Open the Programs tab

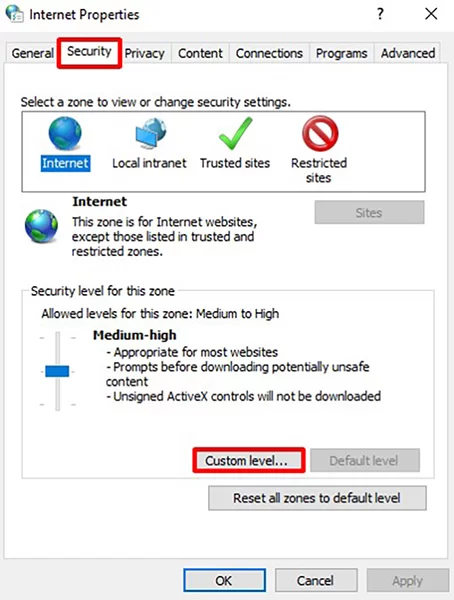coord(341,53)
